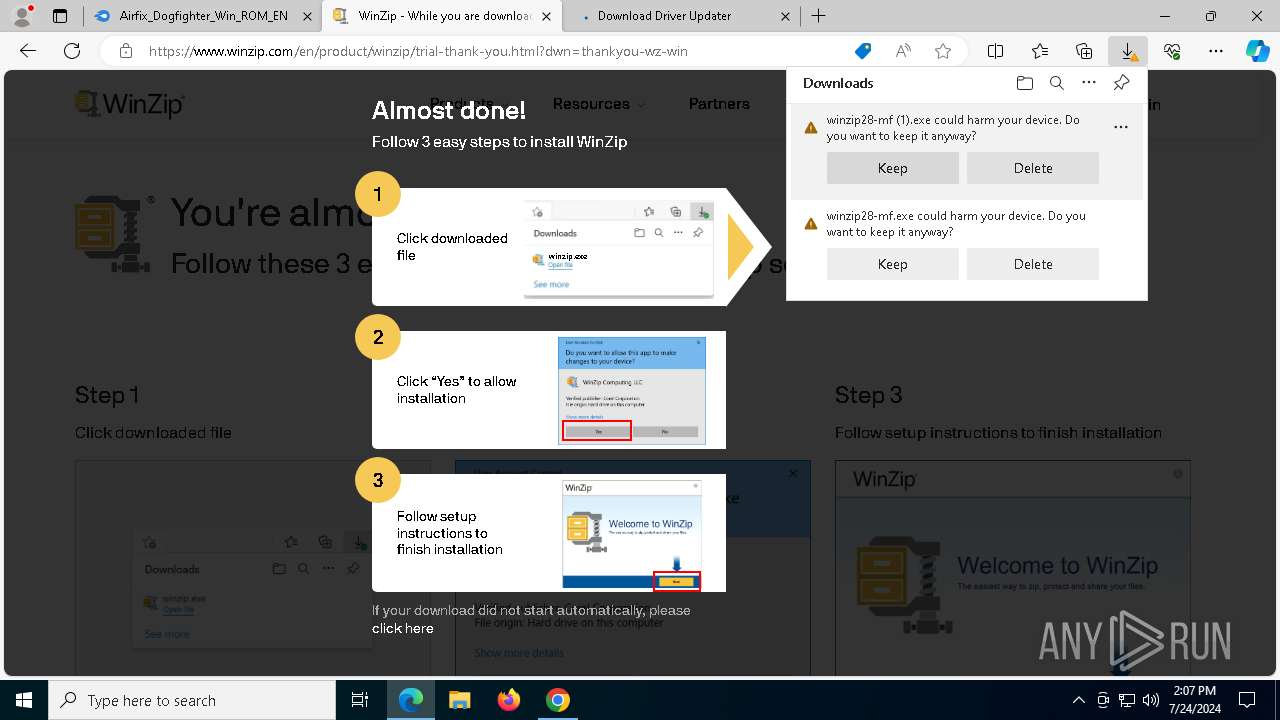Open the profile avatar icon

pyautogui.click(x=22, y=16)
